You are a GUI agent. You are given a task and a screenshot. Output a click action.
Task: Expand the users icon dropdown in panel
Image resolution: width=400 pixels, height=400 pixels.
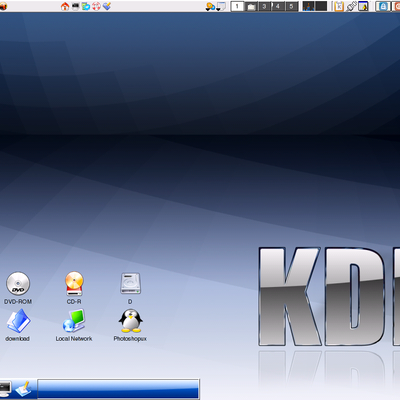coord(210,7)
